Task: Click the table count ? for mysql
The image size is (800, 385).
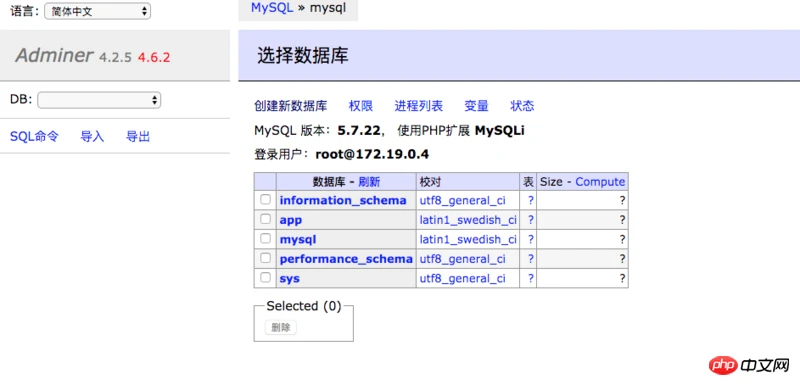Action: (x=531, y=239)
